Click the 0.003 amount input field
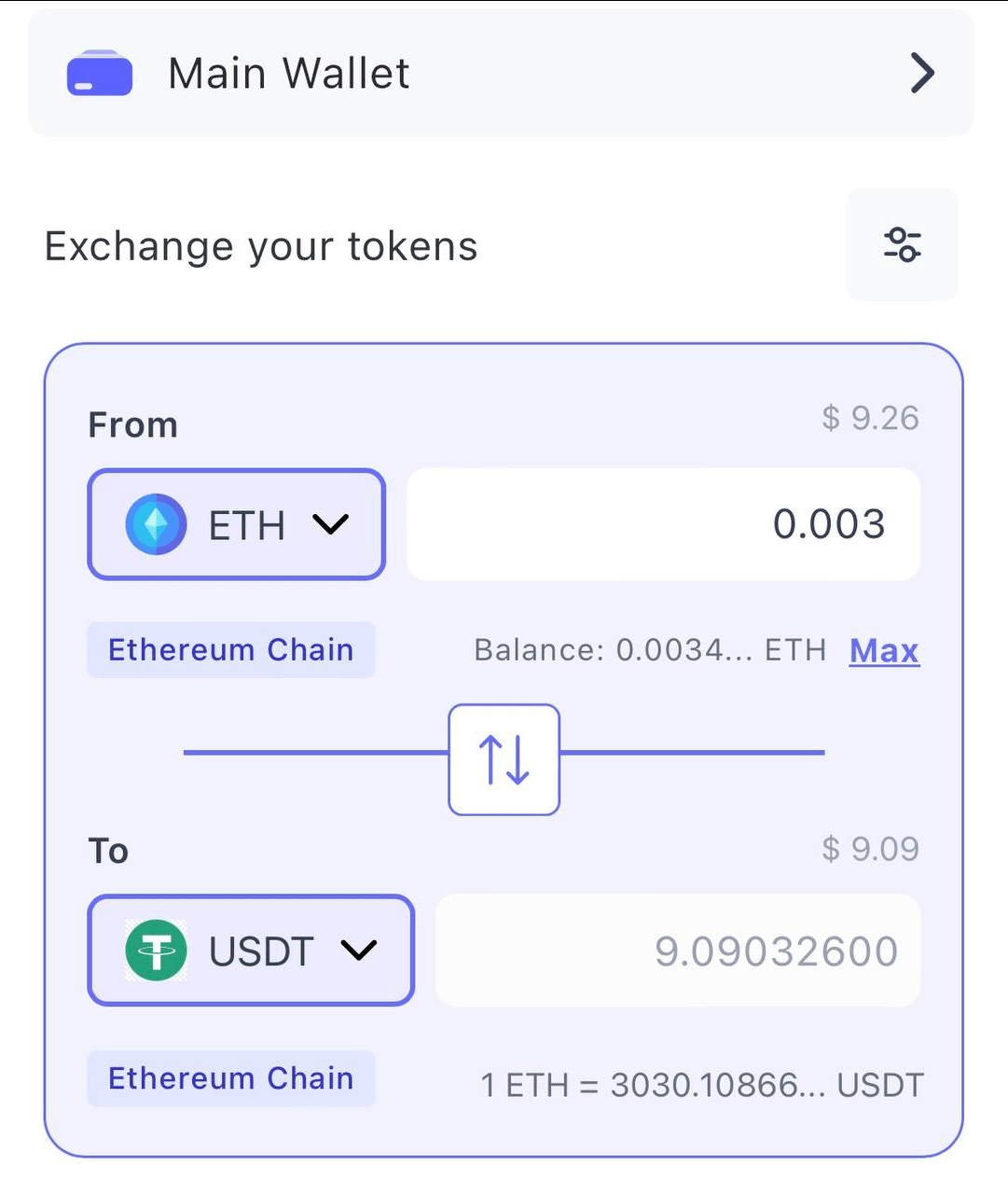The image size is (1008, 1194). tap(663, 524)
